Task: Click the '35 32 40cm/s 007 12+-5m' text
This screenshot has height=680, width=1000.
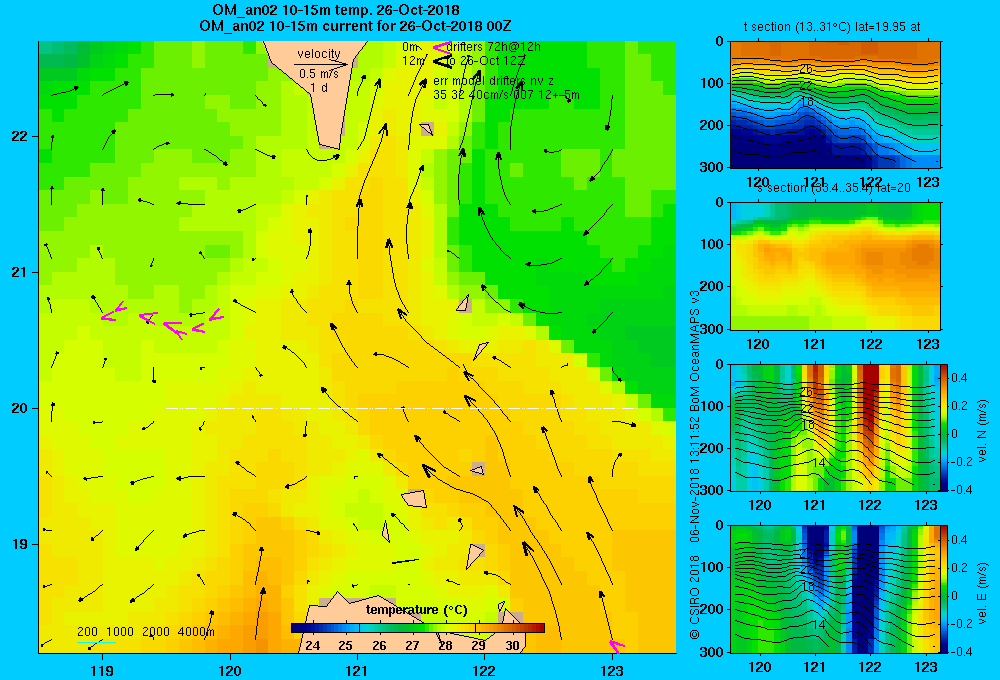Action: click(506, 95)
